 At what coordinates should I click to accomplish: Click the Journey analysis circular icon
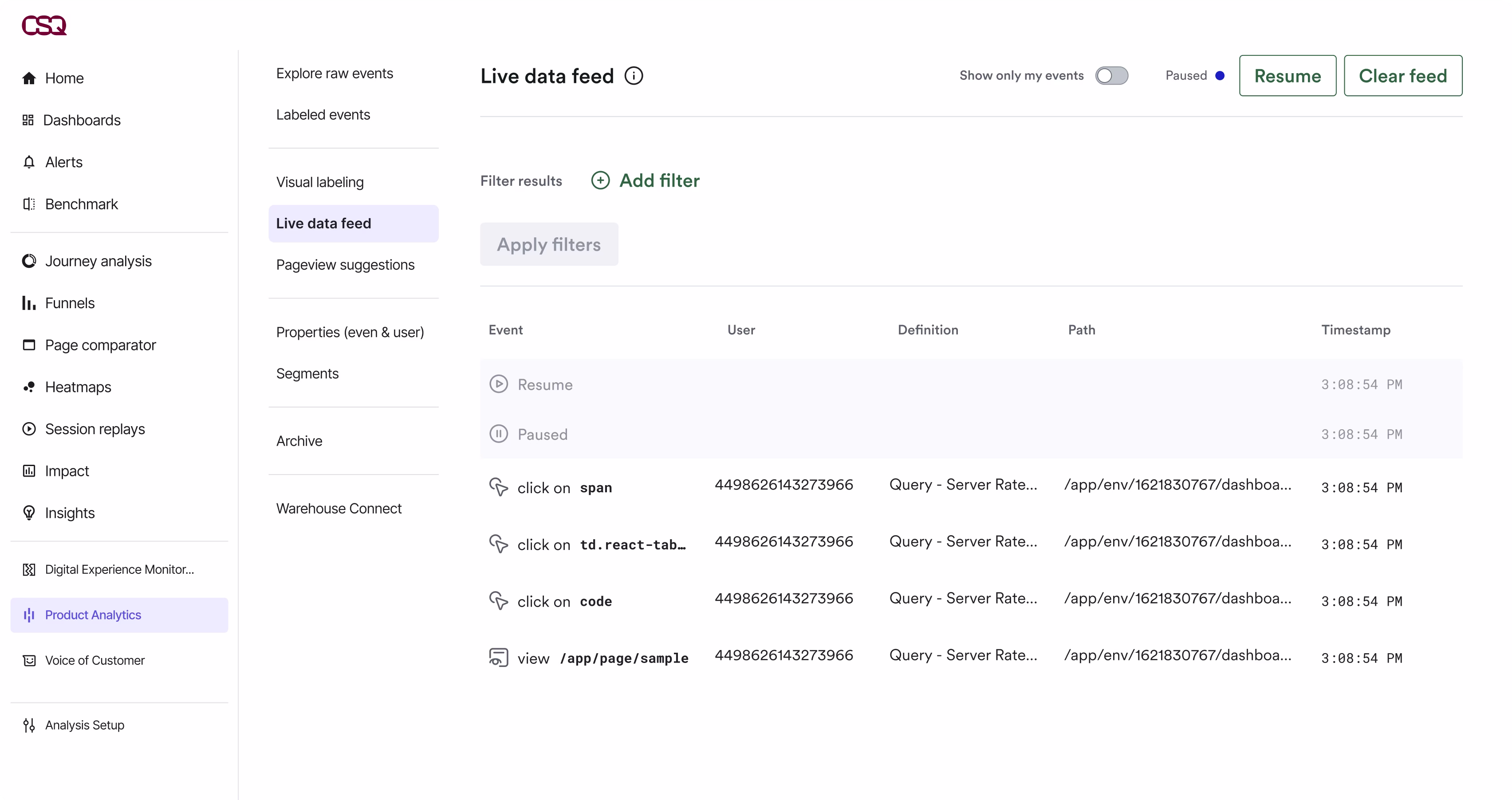point(29,261)
